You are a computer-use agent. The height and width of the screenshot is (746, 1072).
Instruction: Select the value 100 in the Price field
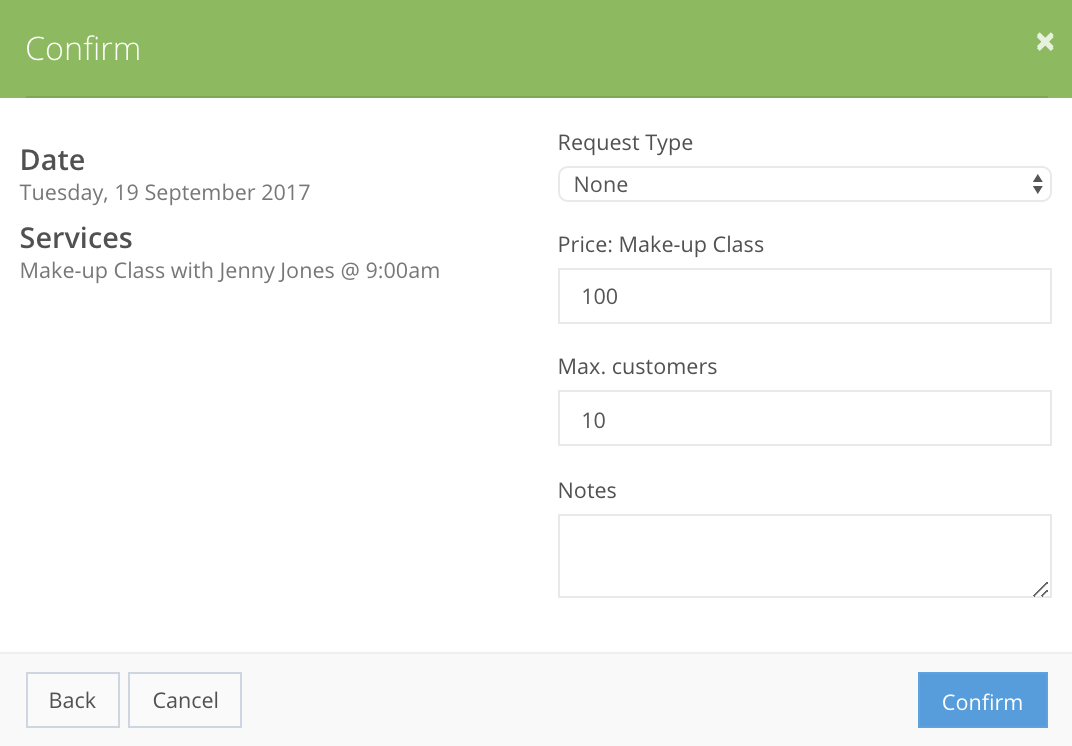click(599, 296)
